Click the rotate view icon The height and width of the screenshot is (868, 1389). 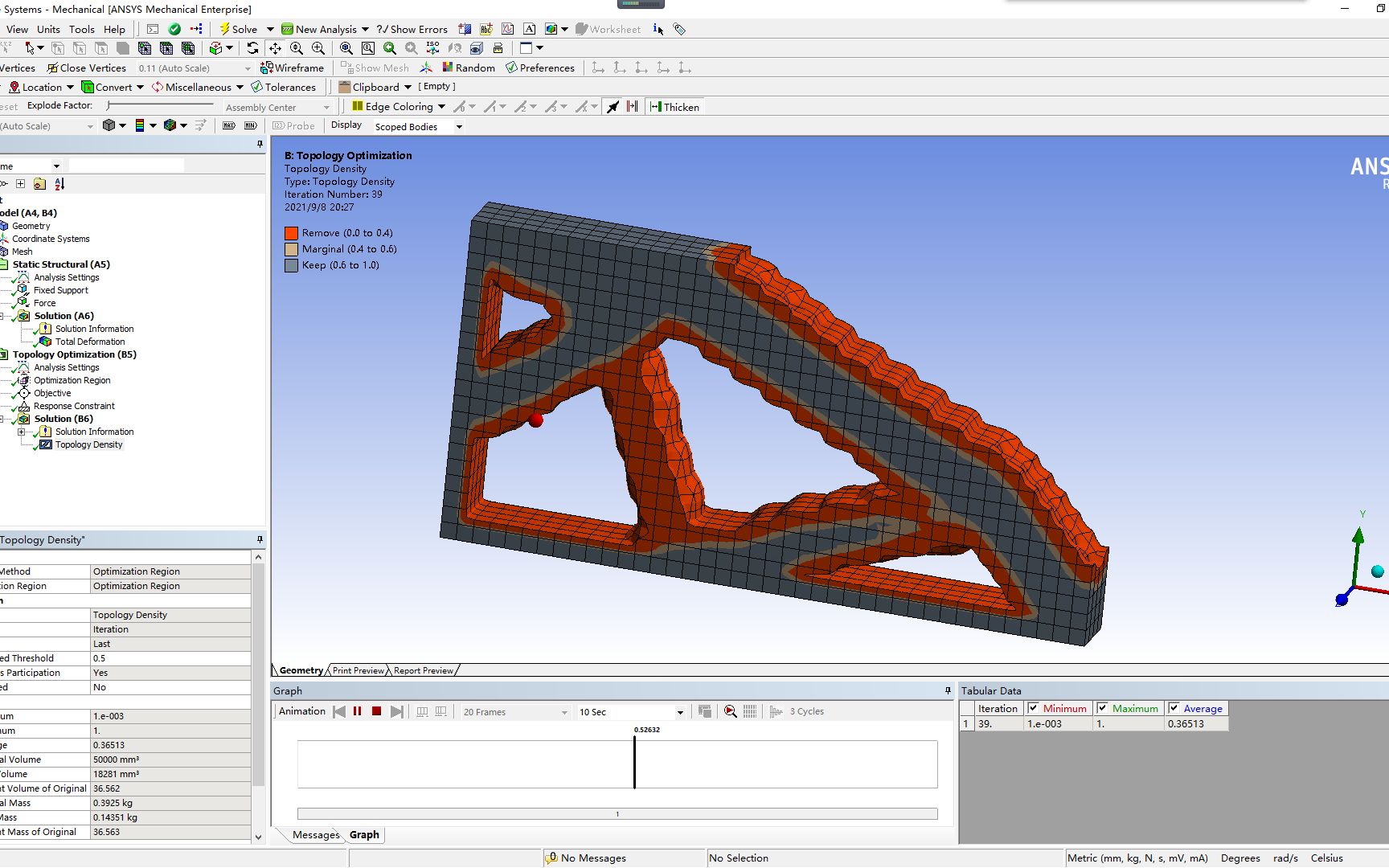pyautogui.click(x=252, y=48)
